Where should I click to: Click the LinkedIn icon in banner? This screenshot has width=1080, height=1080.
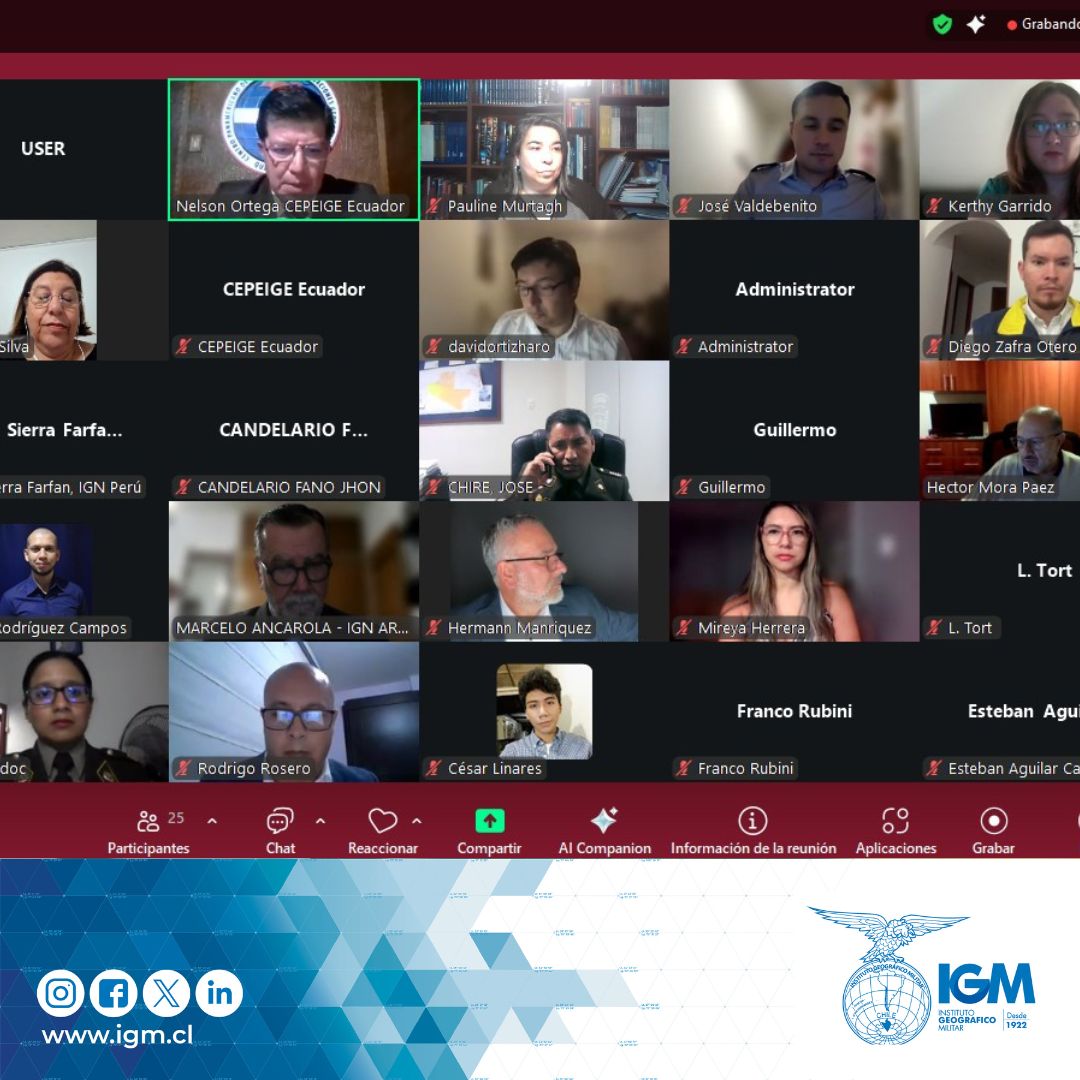click(x=220, y=993)
